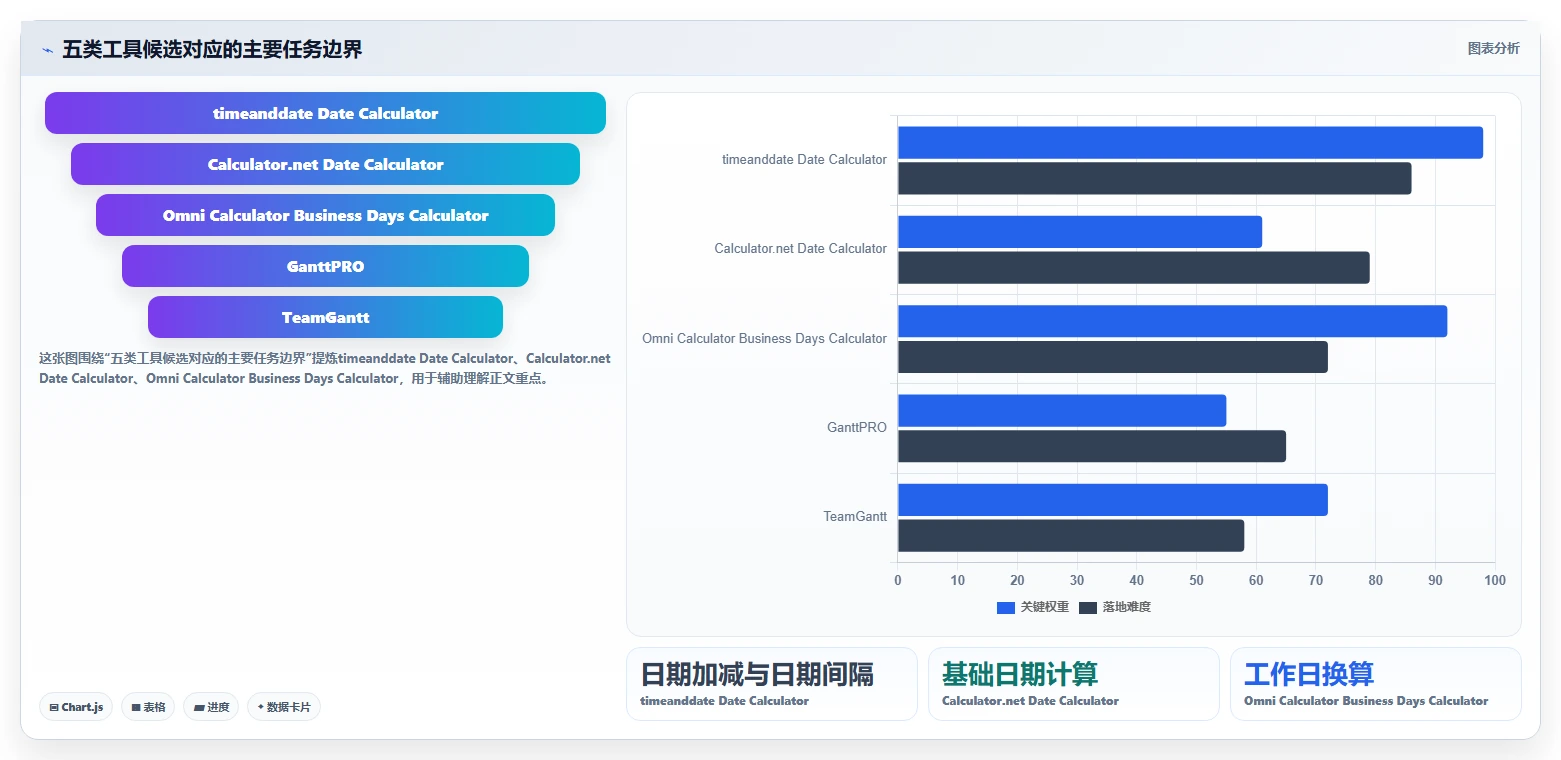Click the 50 value on the x-axis
1561x760 pixels.
coord(1196,581)
